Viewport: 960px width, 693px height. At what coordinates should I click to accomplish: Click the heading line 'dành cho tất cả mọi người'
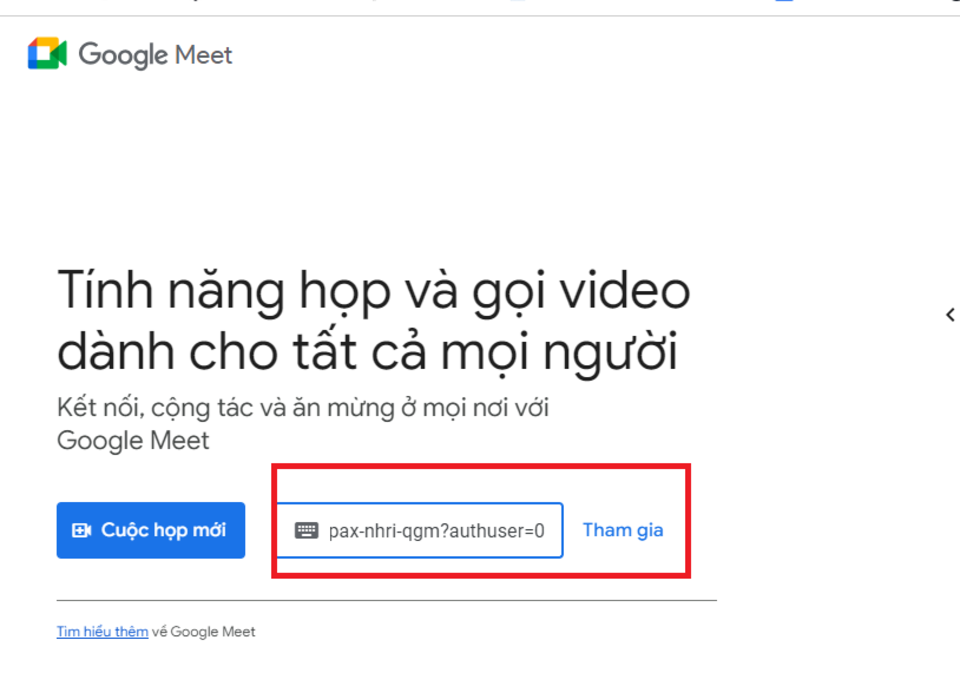[x=367, y=353]
